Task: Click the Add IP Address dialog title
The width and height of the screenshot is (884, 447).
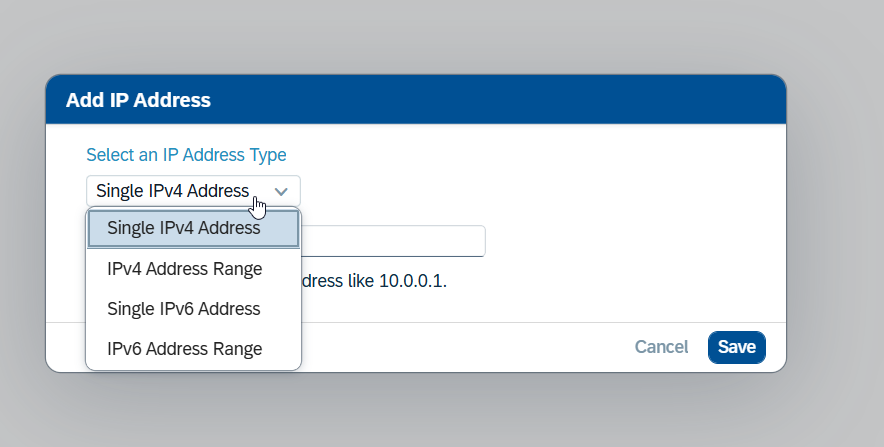Action: tap(138, 100)
